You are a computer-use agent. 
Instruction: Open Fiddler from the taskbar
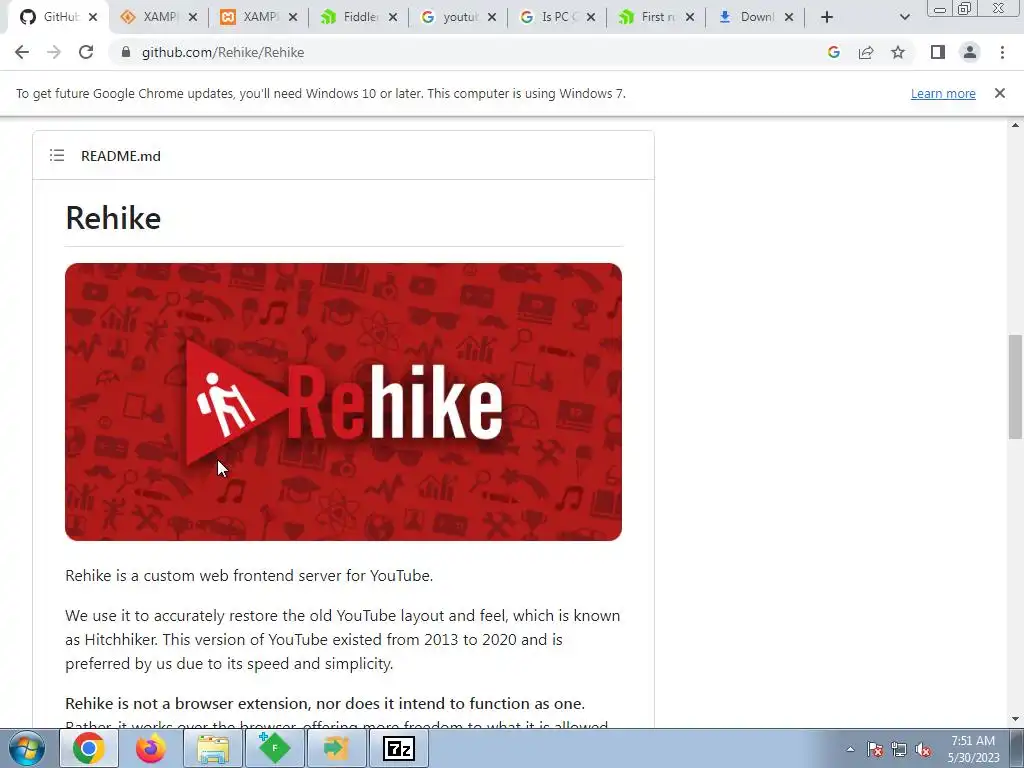click(x=274, y=748)
